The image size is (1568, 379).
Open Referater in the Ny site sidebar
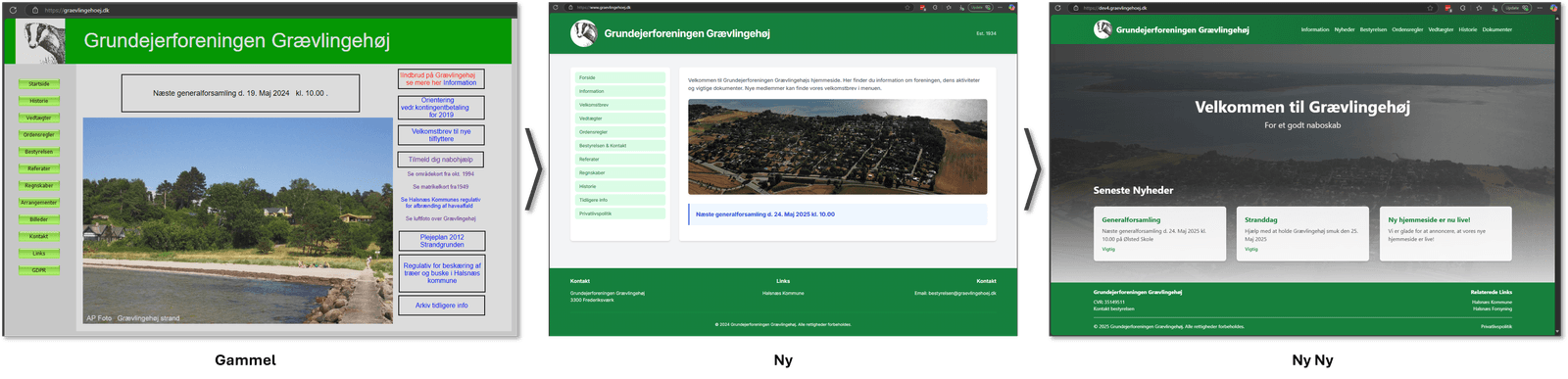click(x=619, y=160)
